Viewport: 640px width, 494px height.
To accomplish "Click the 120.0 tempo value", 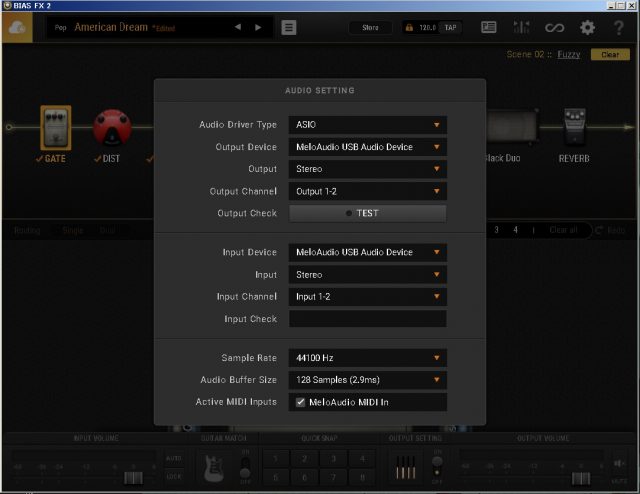I will pos(427,28).
